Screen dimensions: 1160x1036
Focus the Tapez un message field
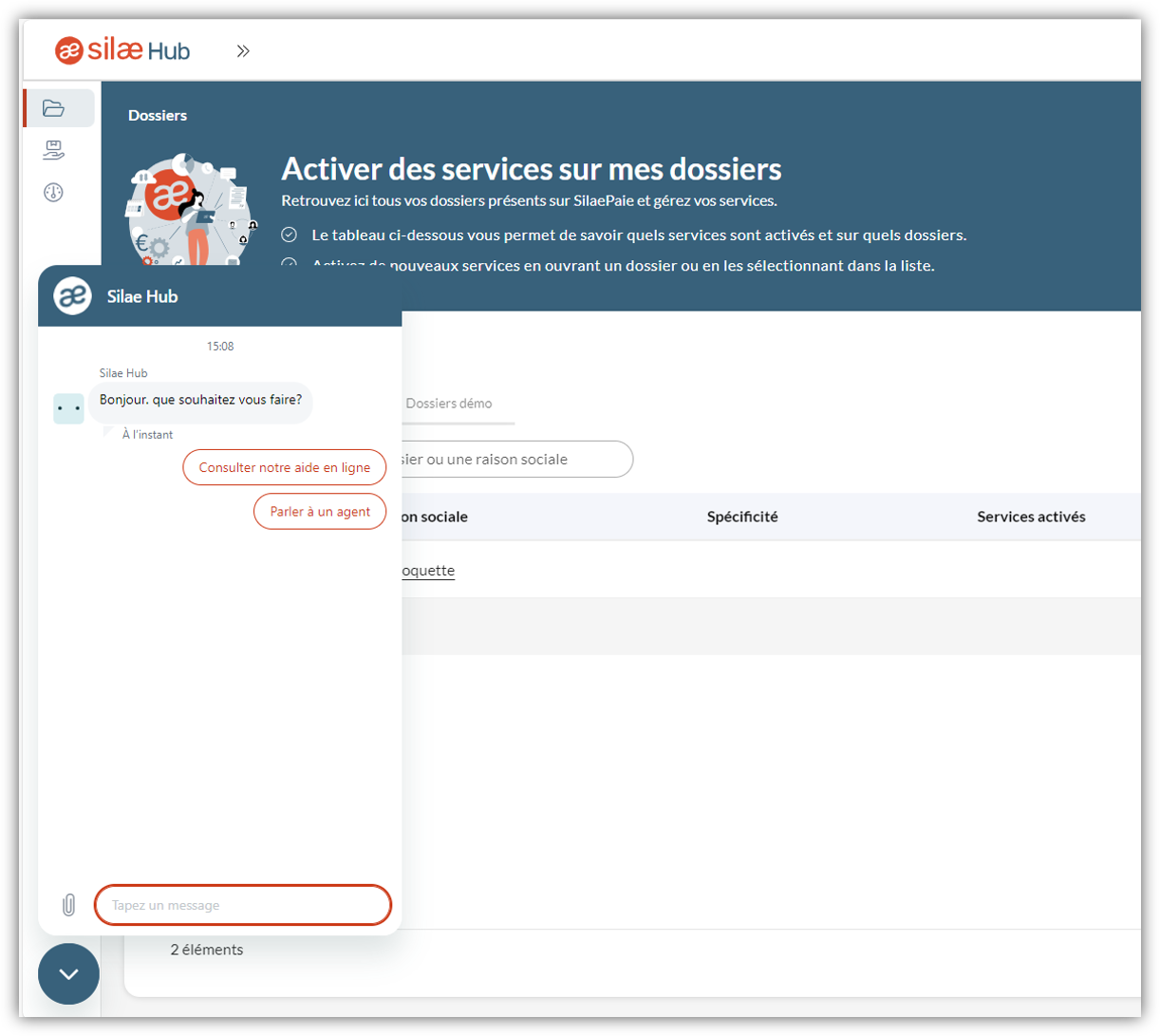(x=243, y=905)
